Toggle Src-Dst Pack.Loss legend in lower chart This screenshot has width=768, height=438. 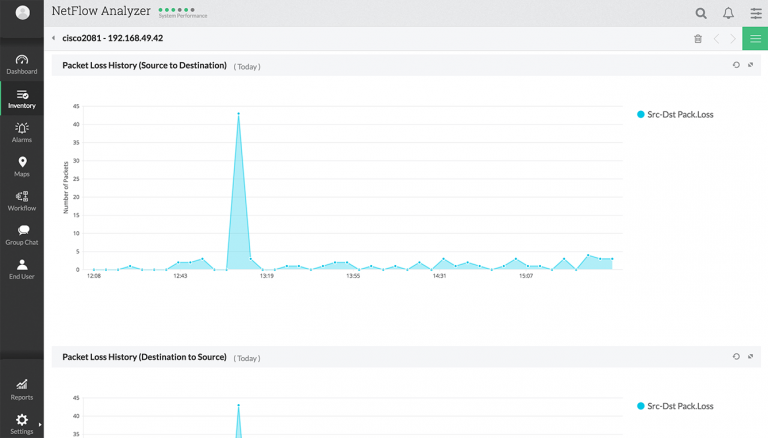(x=675, y=406)
